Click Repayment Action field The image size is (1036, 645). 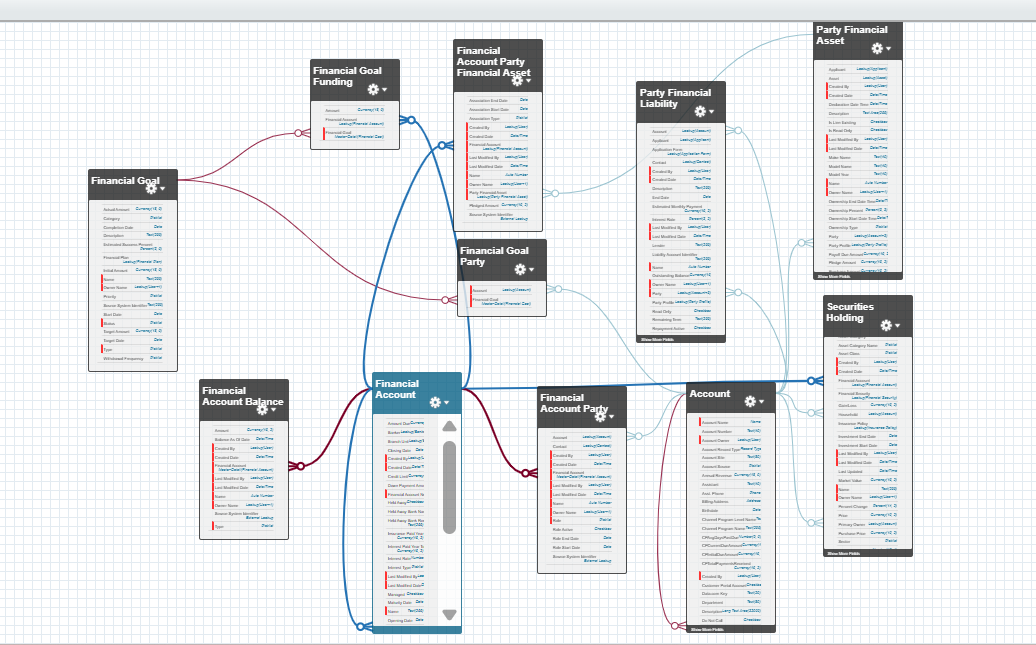tap(681, 328)
